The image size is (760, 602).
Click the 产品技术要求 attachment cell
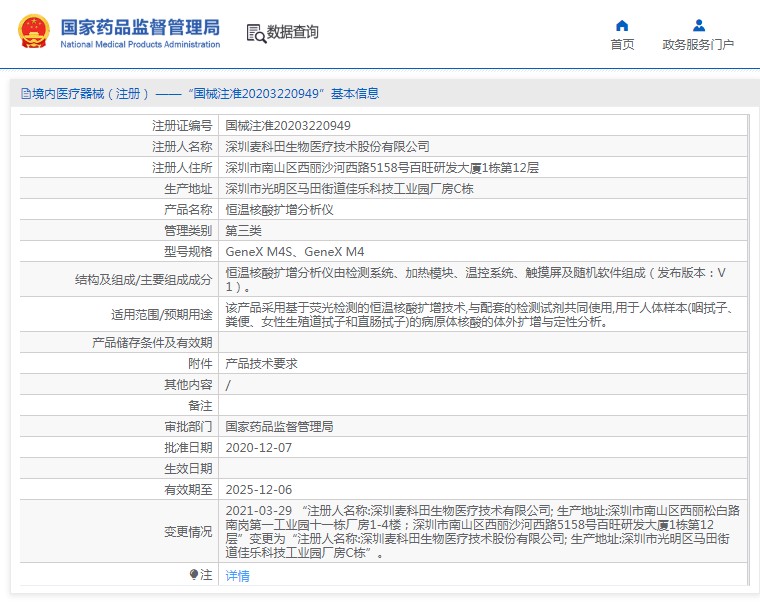pos(261,363)
